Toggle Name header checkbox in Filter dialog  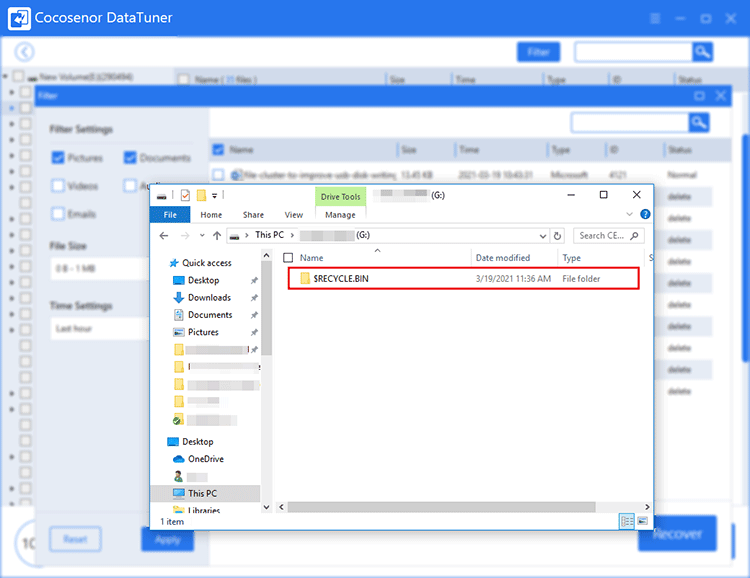coord(218,150)
